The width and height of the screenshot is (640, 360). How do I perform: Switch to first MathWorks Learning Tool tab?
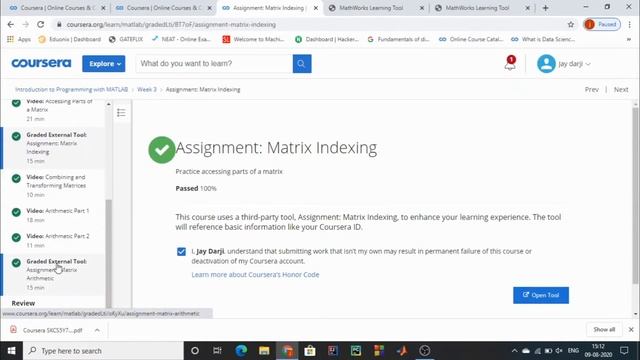(376, 8)
